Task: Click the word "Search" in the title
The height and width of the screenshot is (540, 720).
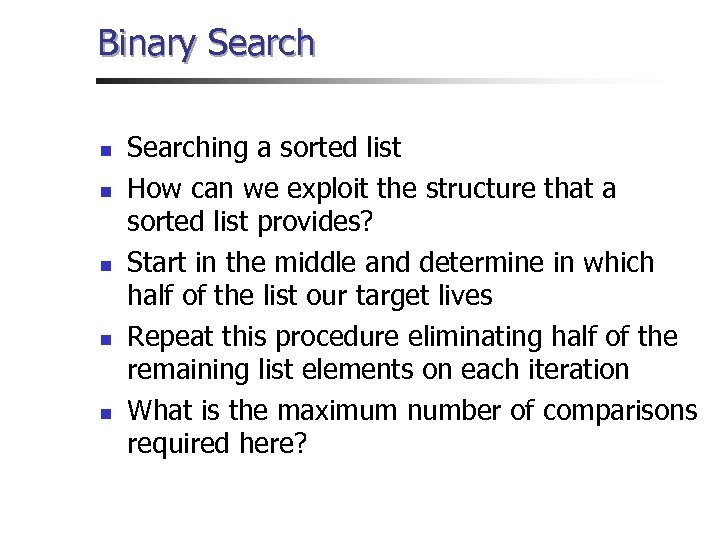Action: pos(260,43)
